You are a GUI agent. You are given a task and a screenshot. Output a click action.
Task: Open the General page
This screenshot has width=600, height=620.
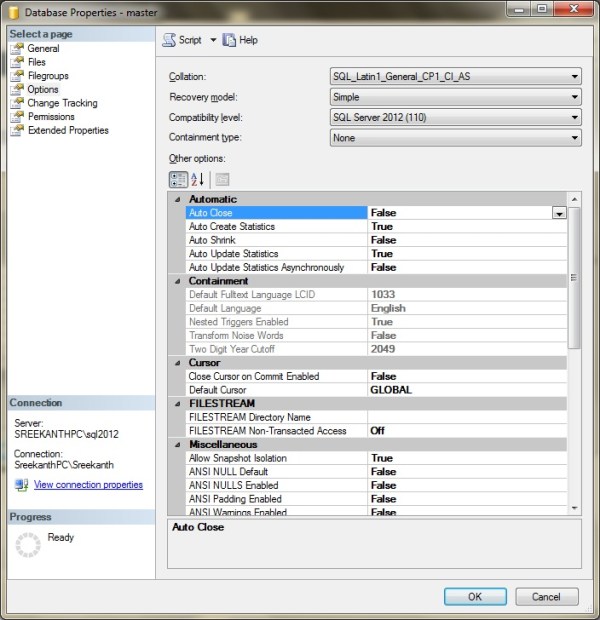[x=43, y=48]
